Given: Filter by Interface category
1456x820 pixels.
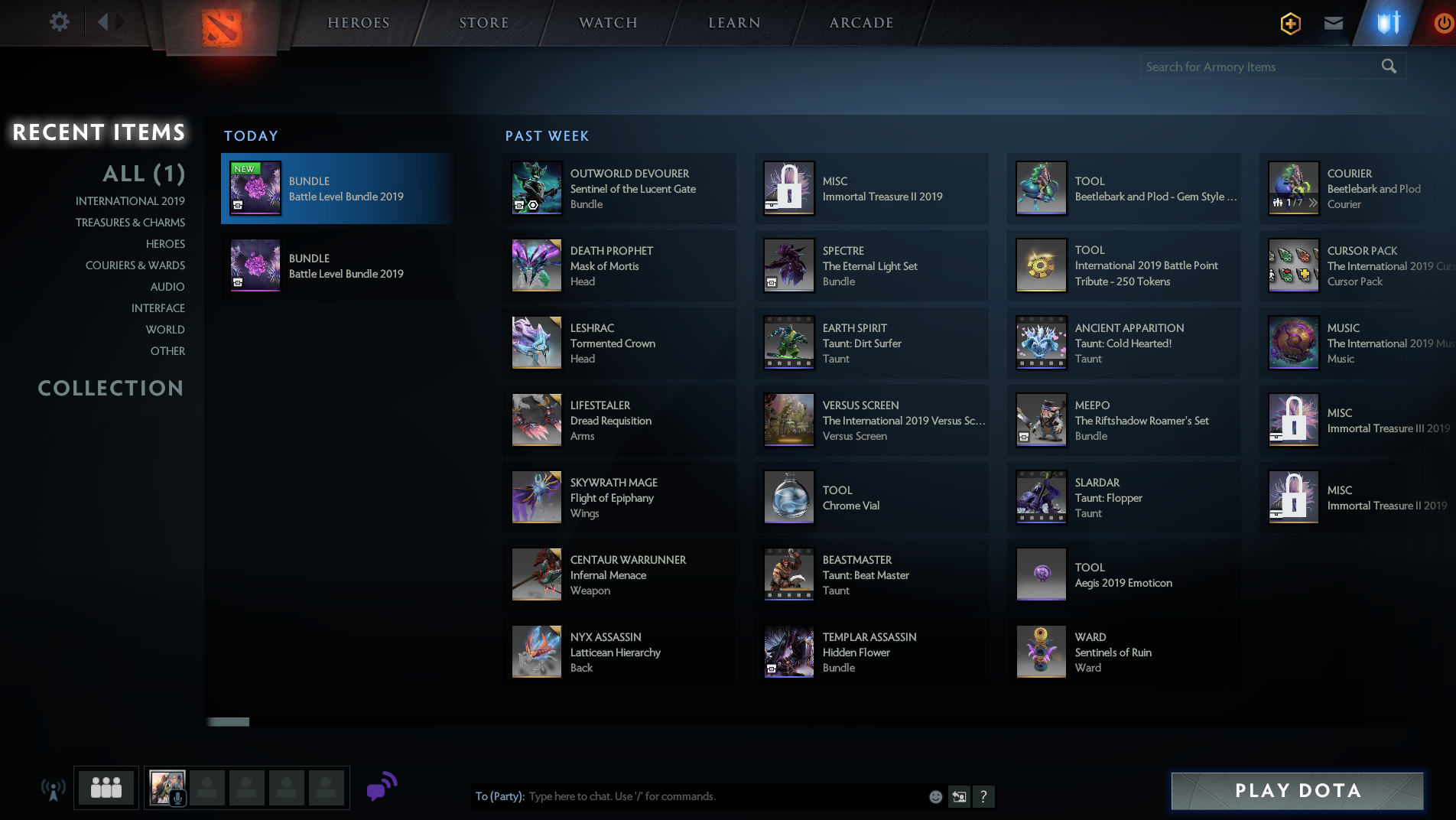Looking at the screenshot, I should 158,308.
